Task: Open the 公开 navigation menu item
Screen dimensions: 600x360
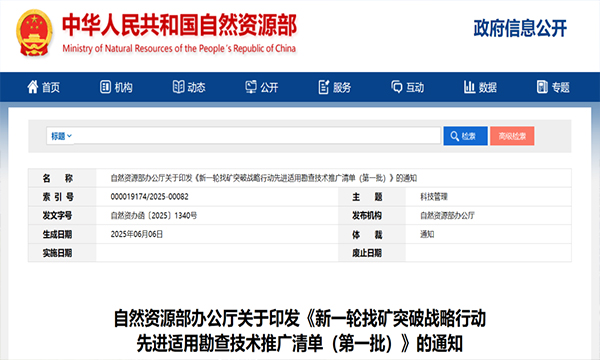Action: tap(262, 87)
